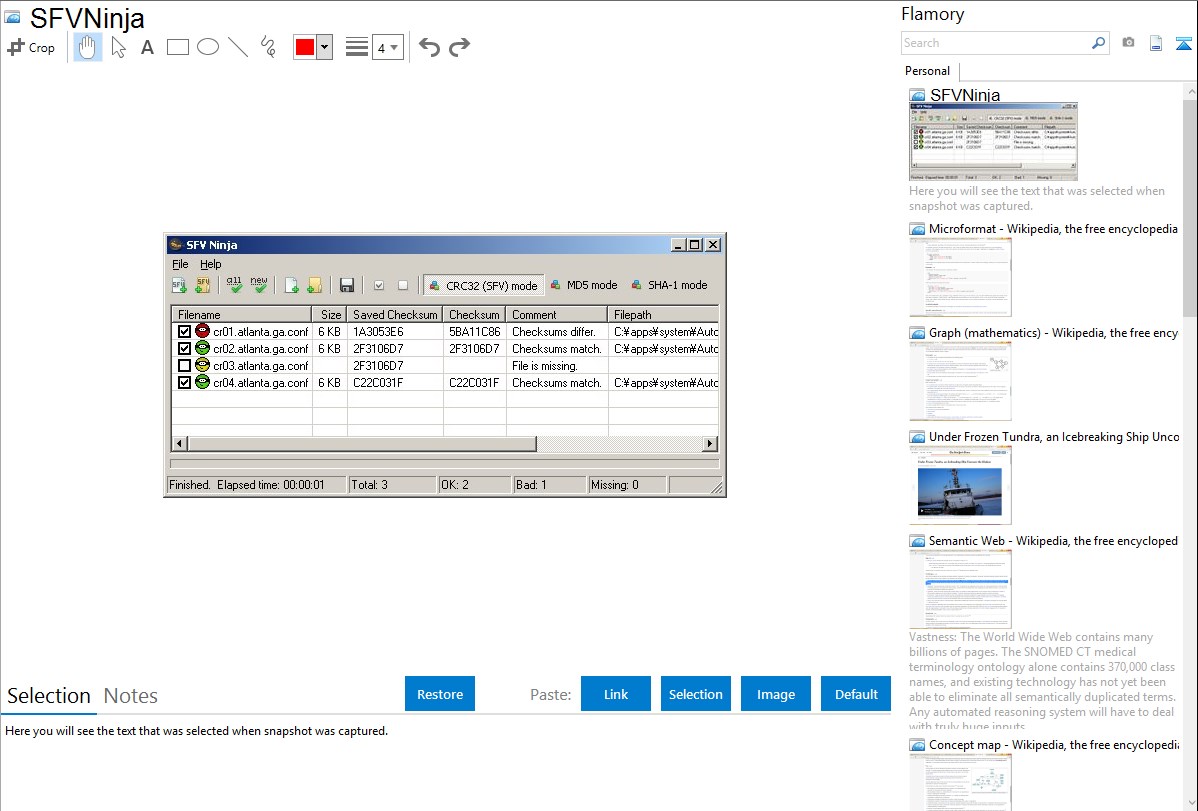The image size is (1198, 811).
Task: Uncheck the cr04.atlanta.ga.conf checkbox
Action: tap(184, 383)
